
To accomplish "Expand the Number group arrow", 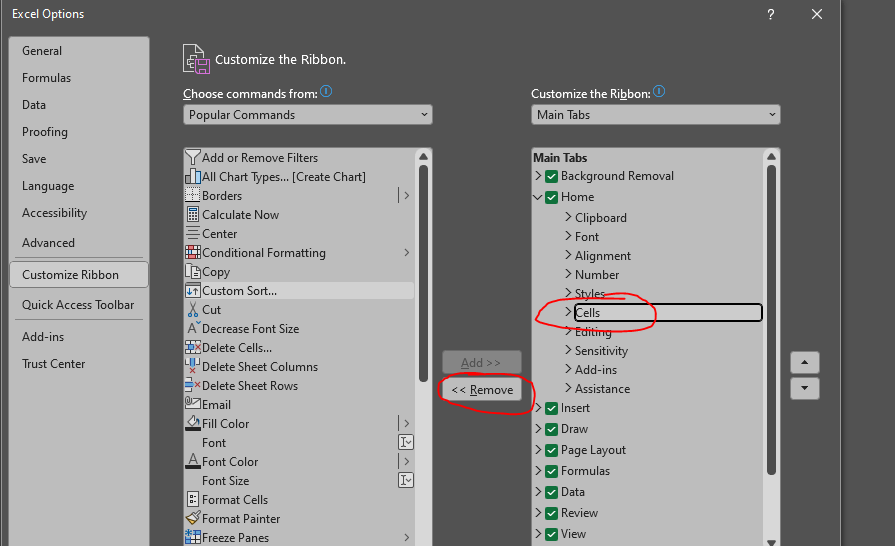I will 568,274.
